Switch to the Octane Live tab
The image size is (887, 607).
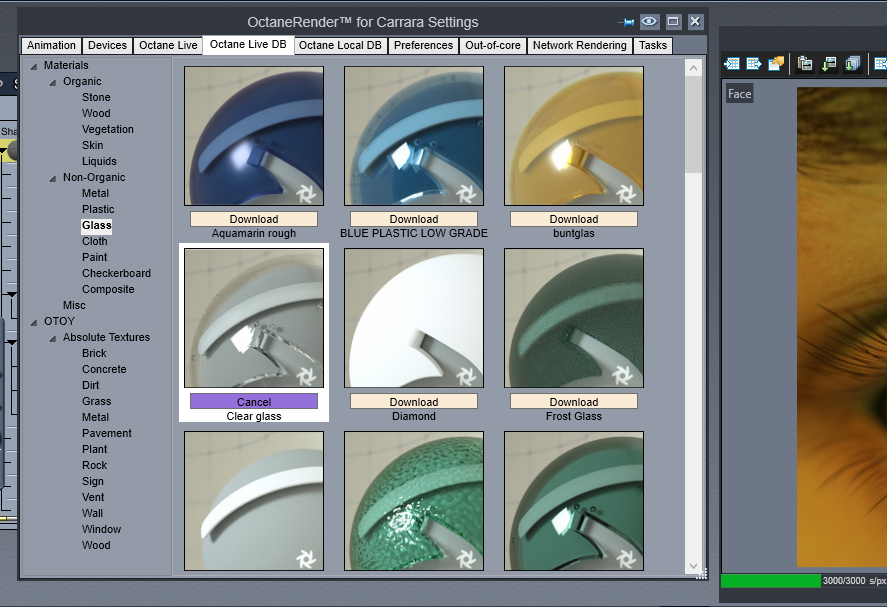168,45
